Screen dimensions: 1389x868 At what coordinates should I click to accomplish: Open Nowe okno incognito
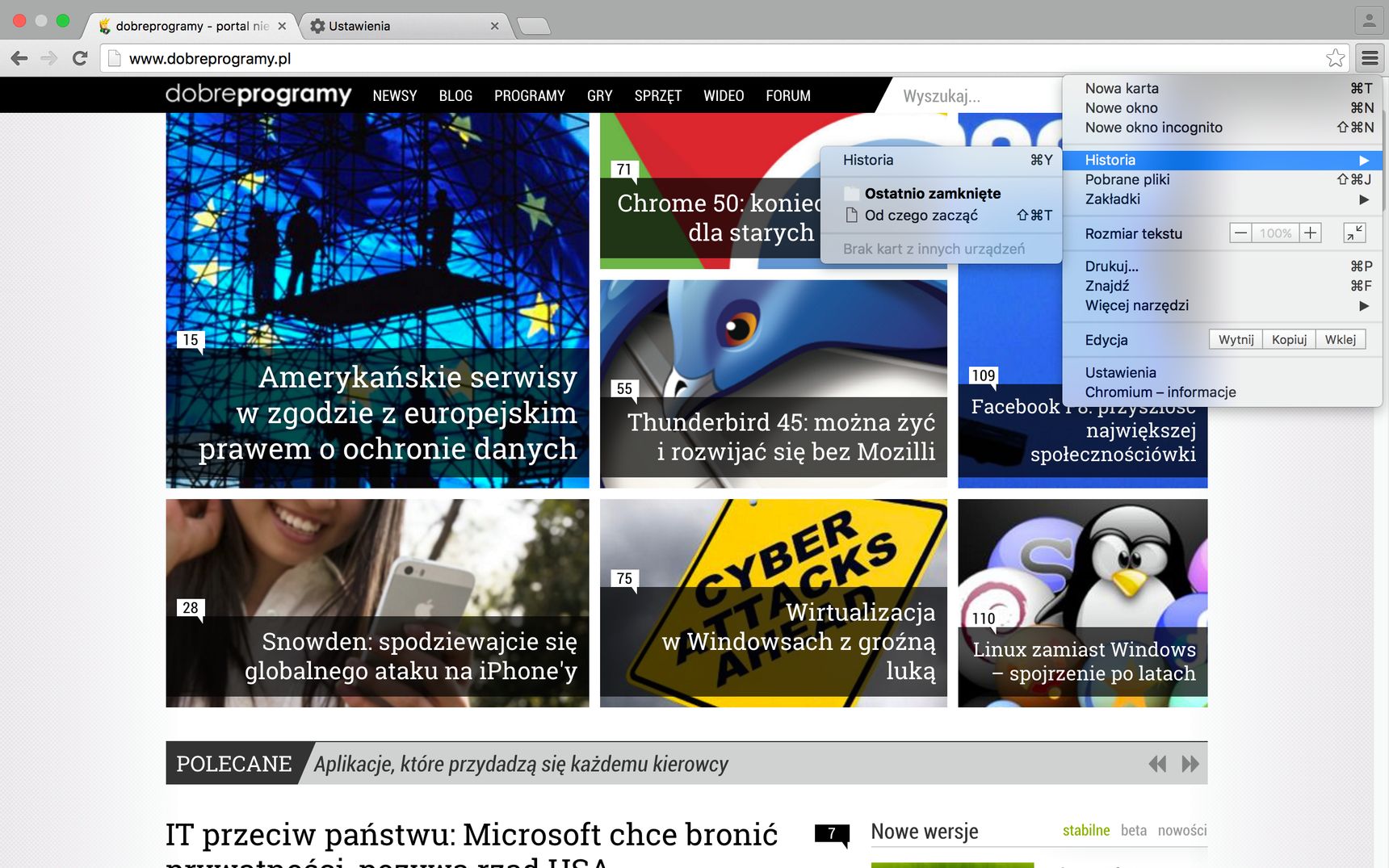[1223, 127]
